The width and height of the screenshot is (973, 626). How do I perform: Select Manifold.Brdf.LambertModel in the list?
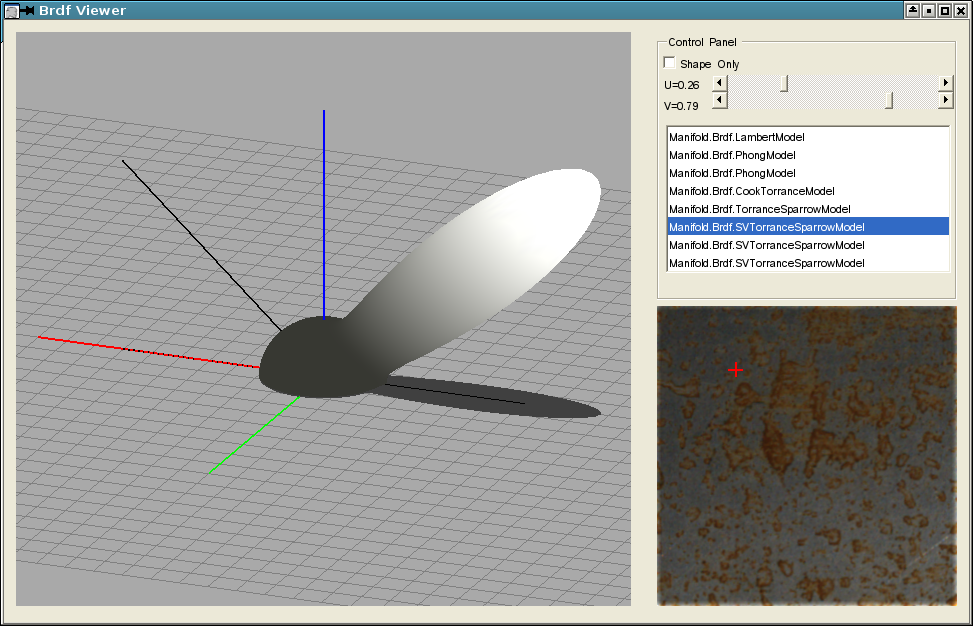click(x=808, y=137)
